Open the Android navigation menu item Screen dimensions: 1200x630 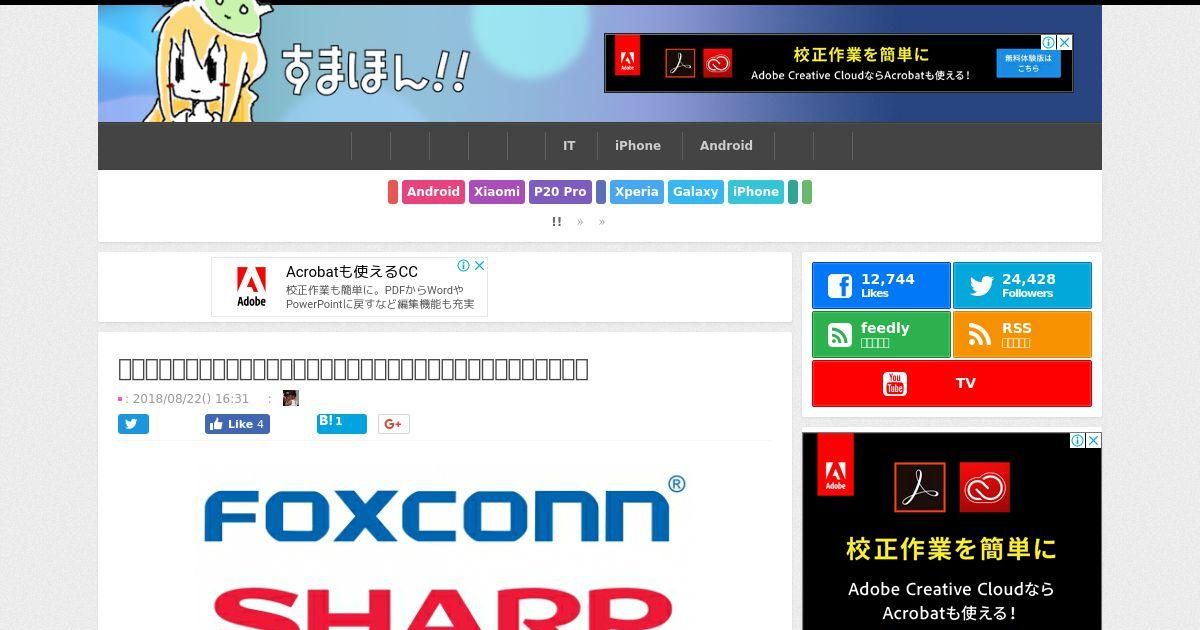726,146
